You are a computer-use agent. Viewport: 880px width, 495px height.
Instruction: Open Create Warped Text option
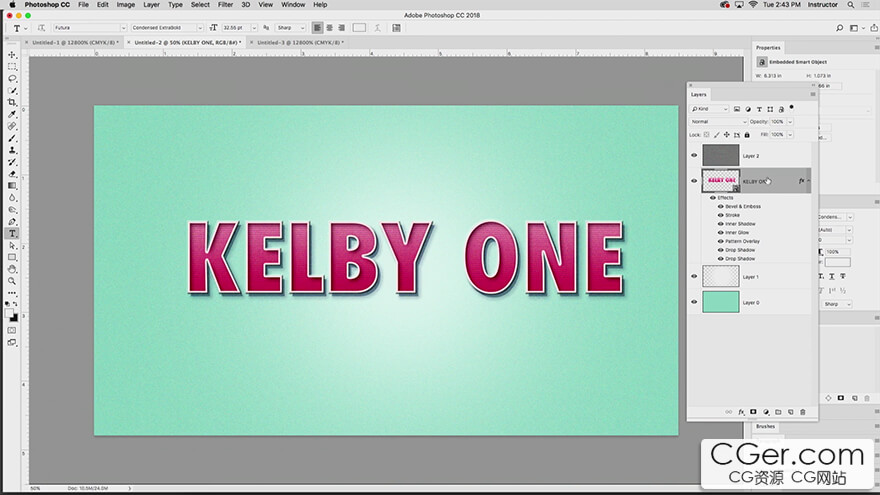pyautogui.click(x=378, y=28)
